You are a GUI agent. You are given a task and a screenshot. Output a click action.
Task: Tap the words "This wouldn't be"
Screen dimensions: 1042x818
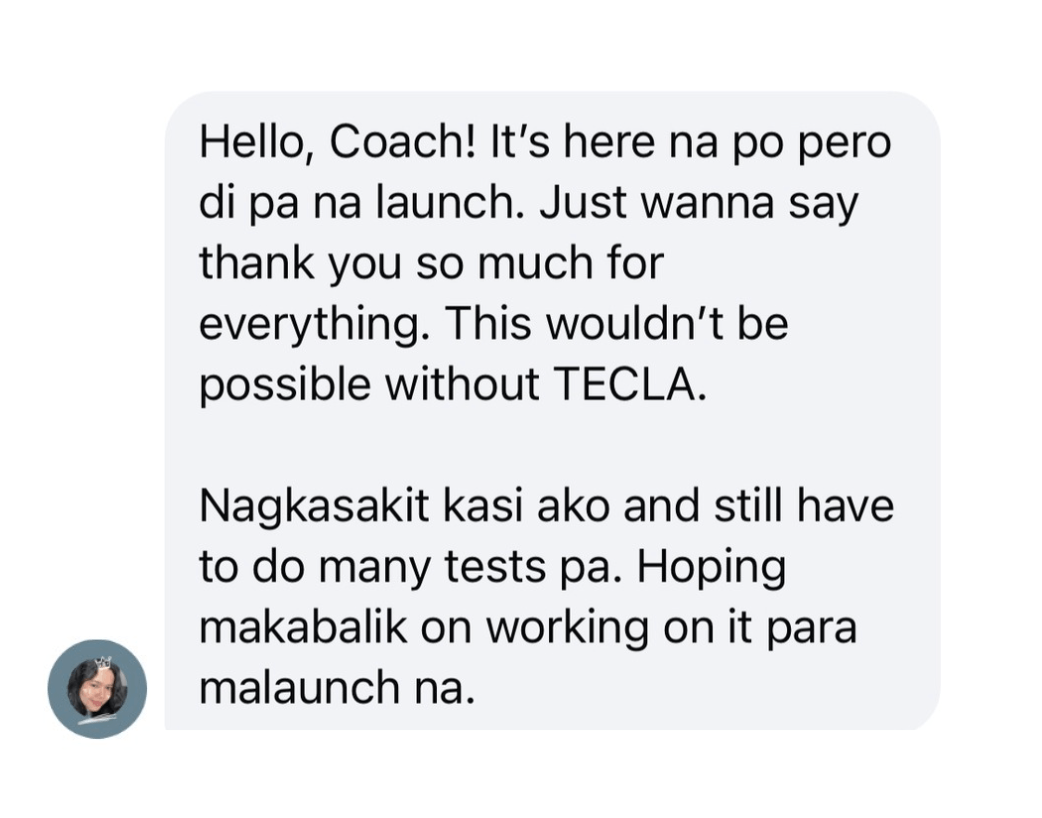pyautogui.click(x=617, y=326)
